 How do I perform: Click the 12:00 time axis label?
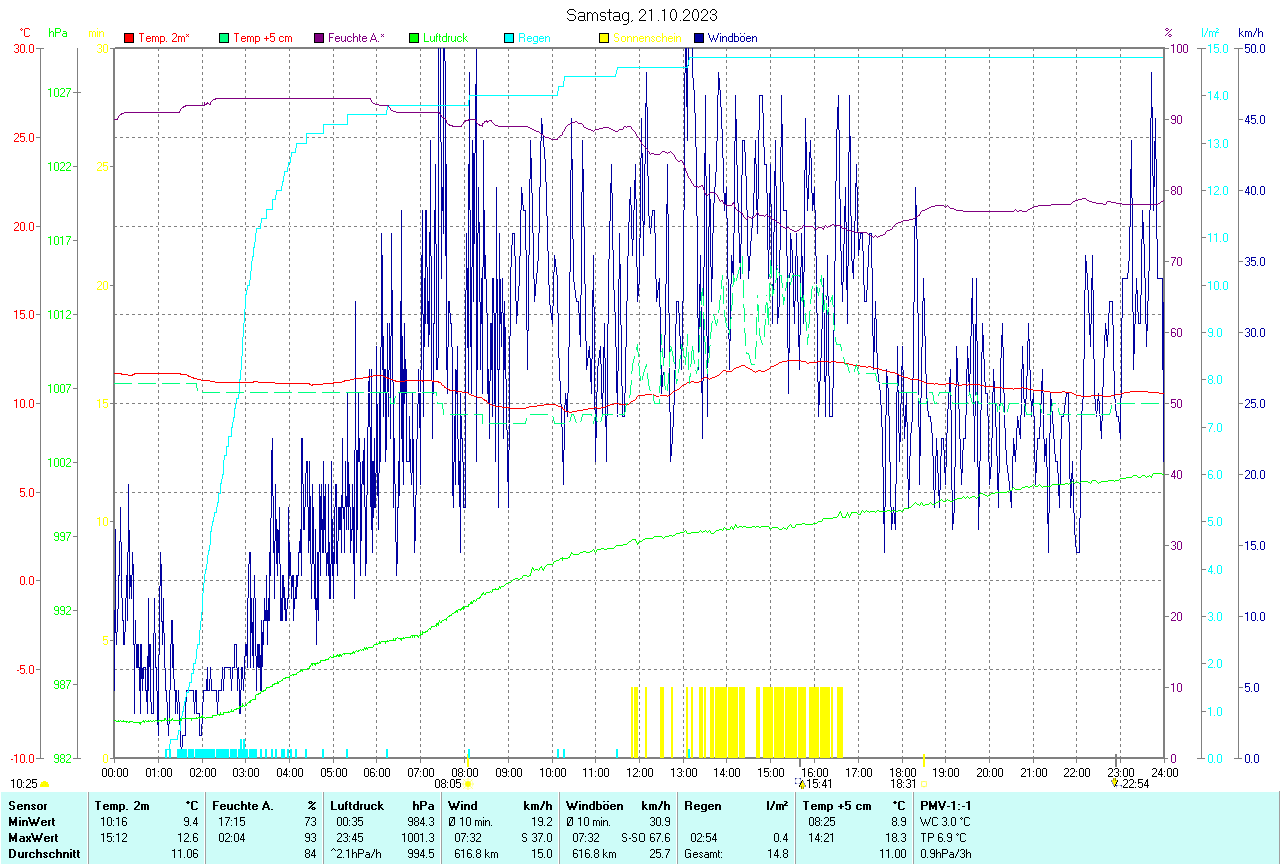(639, 772)
